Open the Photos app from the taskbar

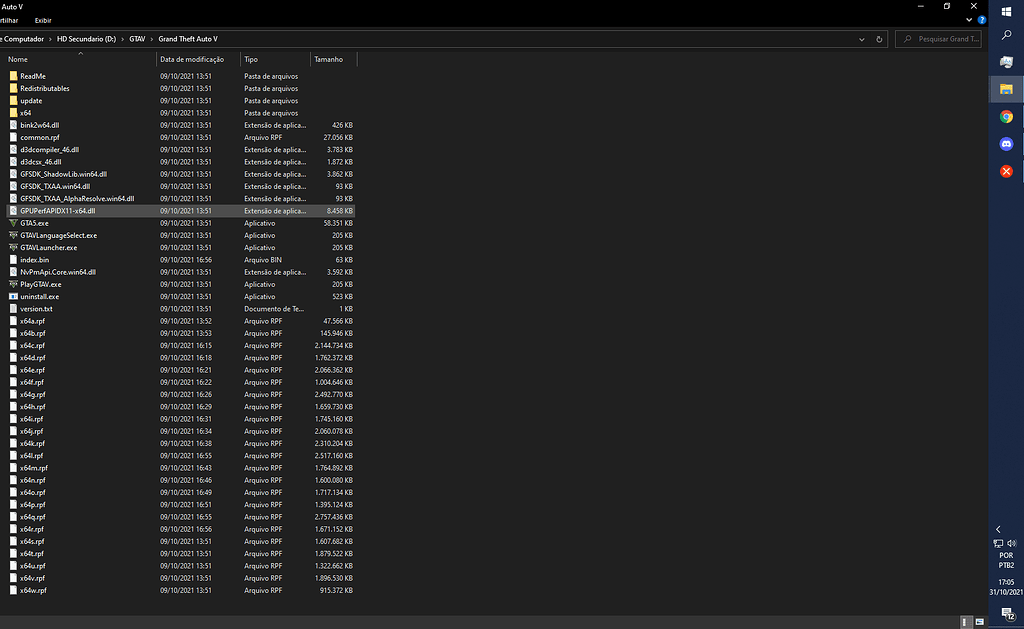coord(1006,62)
